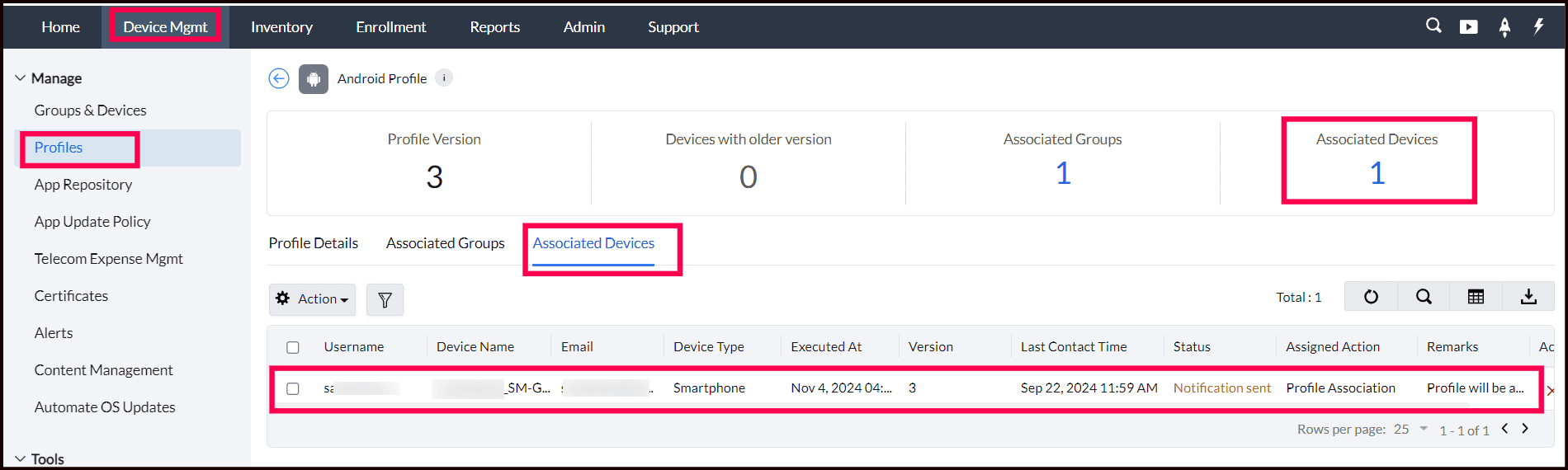Go to the next page of results

[x=1525, y=429]
